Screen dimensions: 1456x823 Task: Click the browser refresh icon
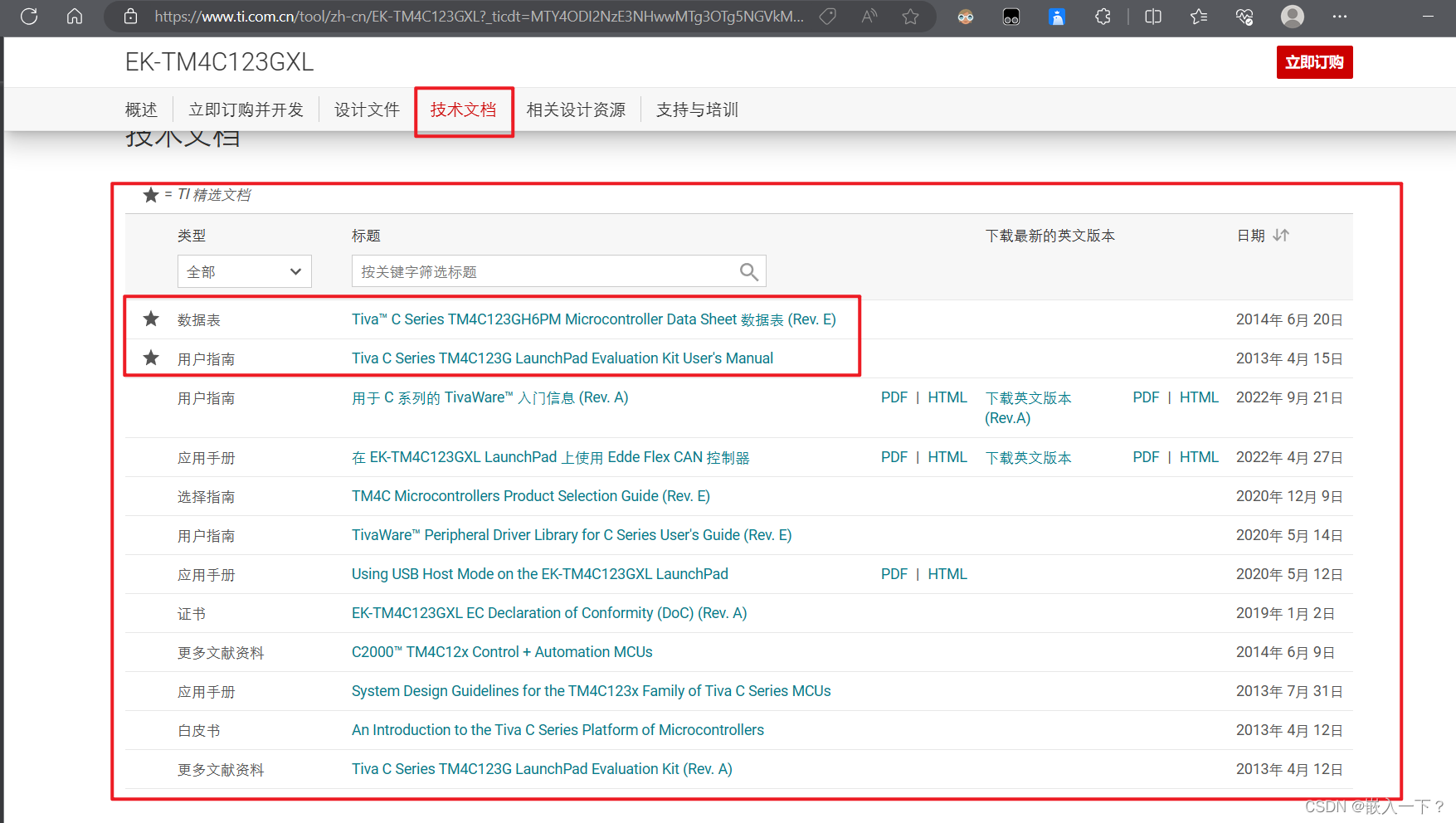(x=29, y=17)
